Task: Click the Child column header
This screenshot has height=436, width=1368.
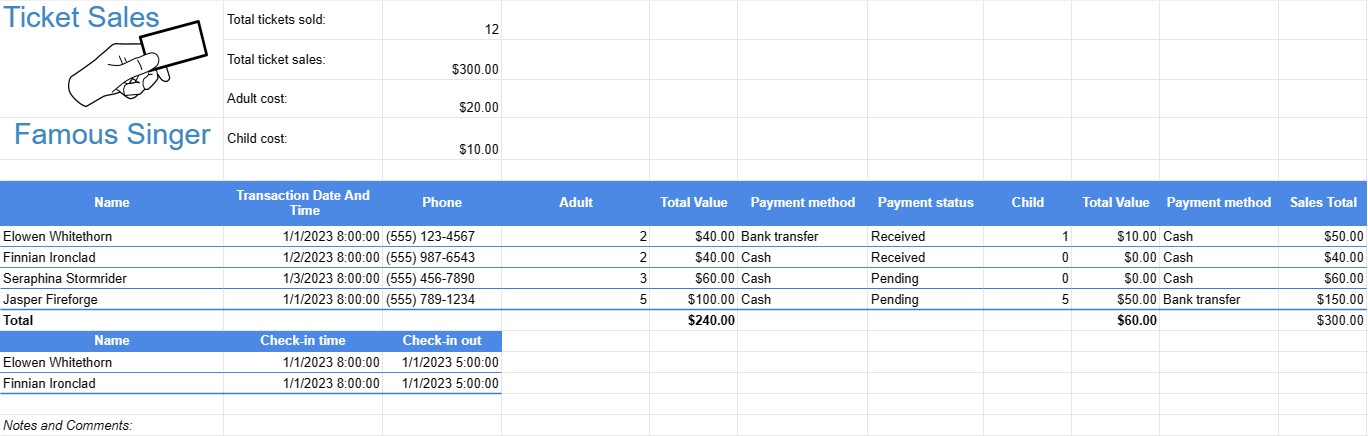Action: (1027, 202)
